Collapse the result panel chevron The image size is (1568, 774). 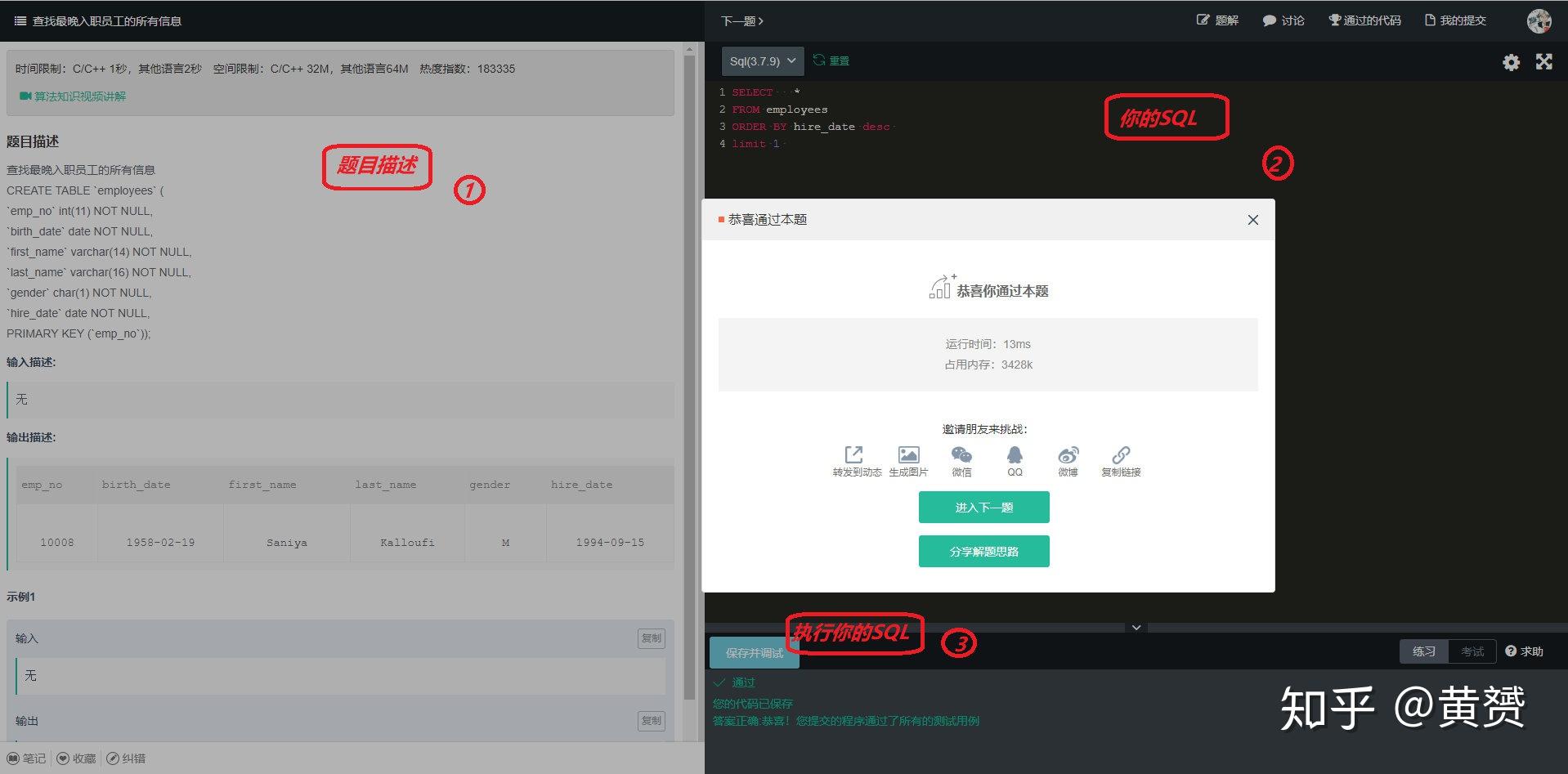coord(1136,628)
